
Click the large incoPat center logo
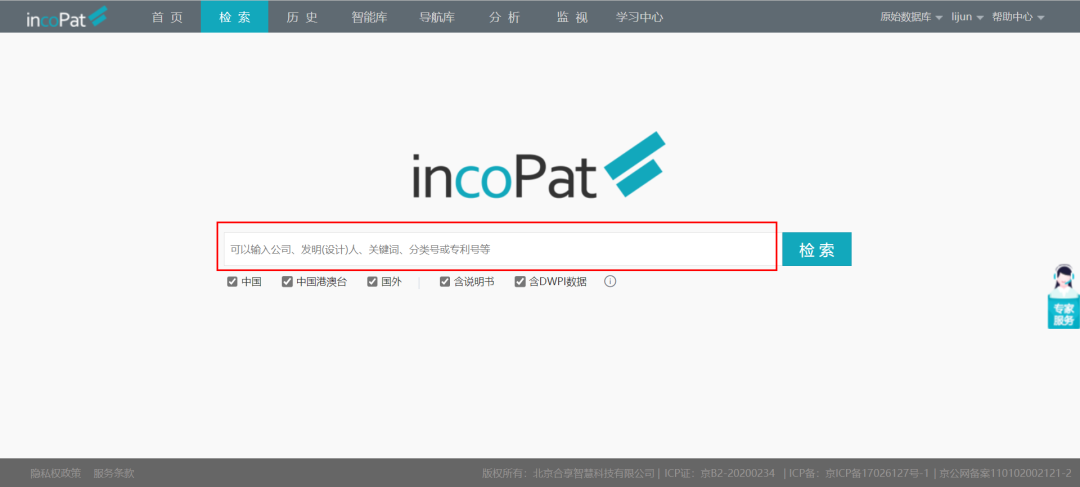pos(538,166)
